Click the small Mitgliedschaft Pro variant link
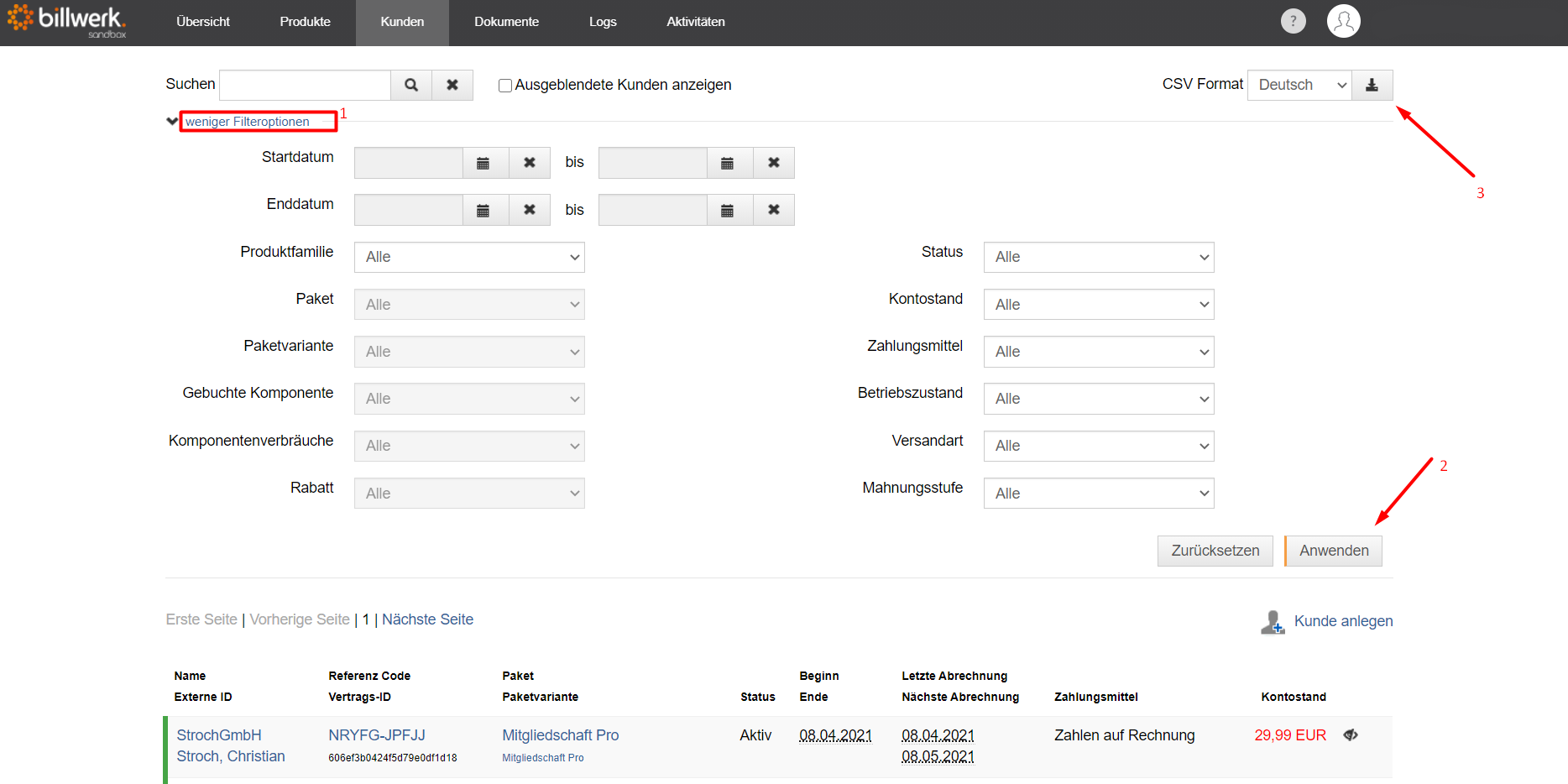 point(543,758)
